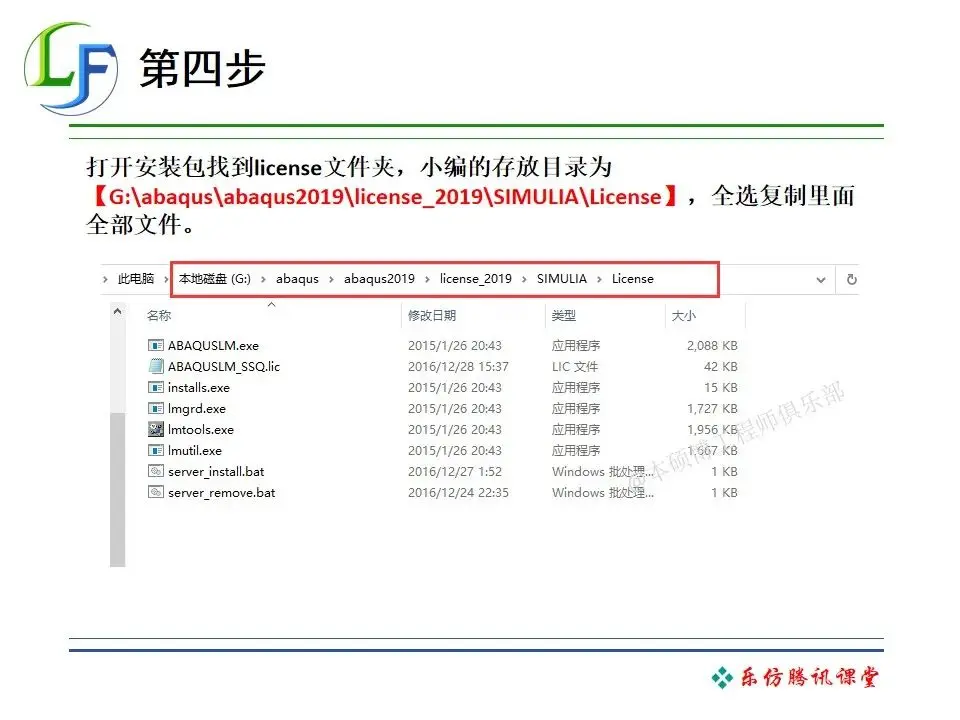Select the file name ABAQUSLM.exe
This screenshot has width=960, height=720.
coord(213,345)
